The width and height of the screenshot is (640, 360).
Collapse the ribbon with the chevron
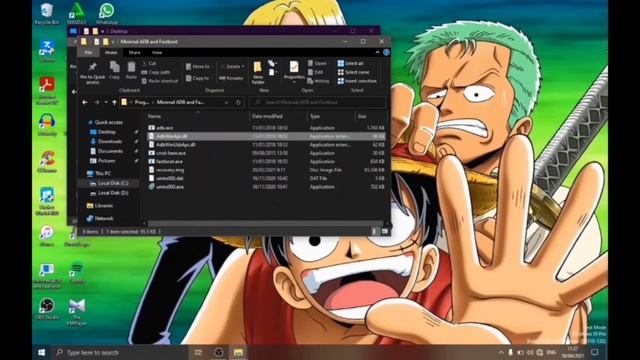tap(377, 52)
